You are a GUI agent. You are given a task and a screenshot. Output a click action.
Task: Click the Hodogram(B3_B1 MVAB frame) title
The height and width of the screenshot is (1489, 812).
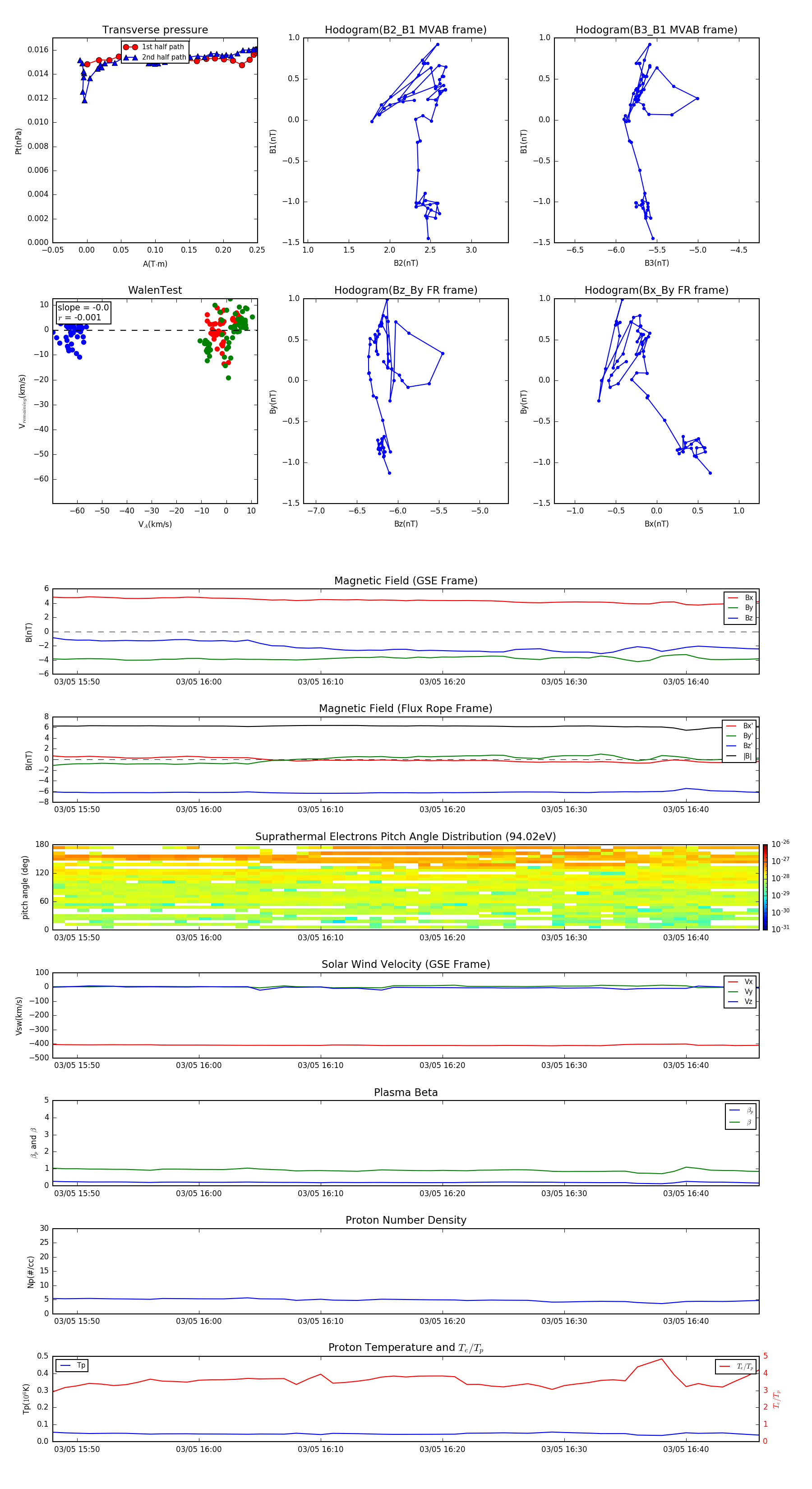pyautogui.click(x=656, y=30)
